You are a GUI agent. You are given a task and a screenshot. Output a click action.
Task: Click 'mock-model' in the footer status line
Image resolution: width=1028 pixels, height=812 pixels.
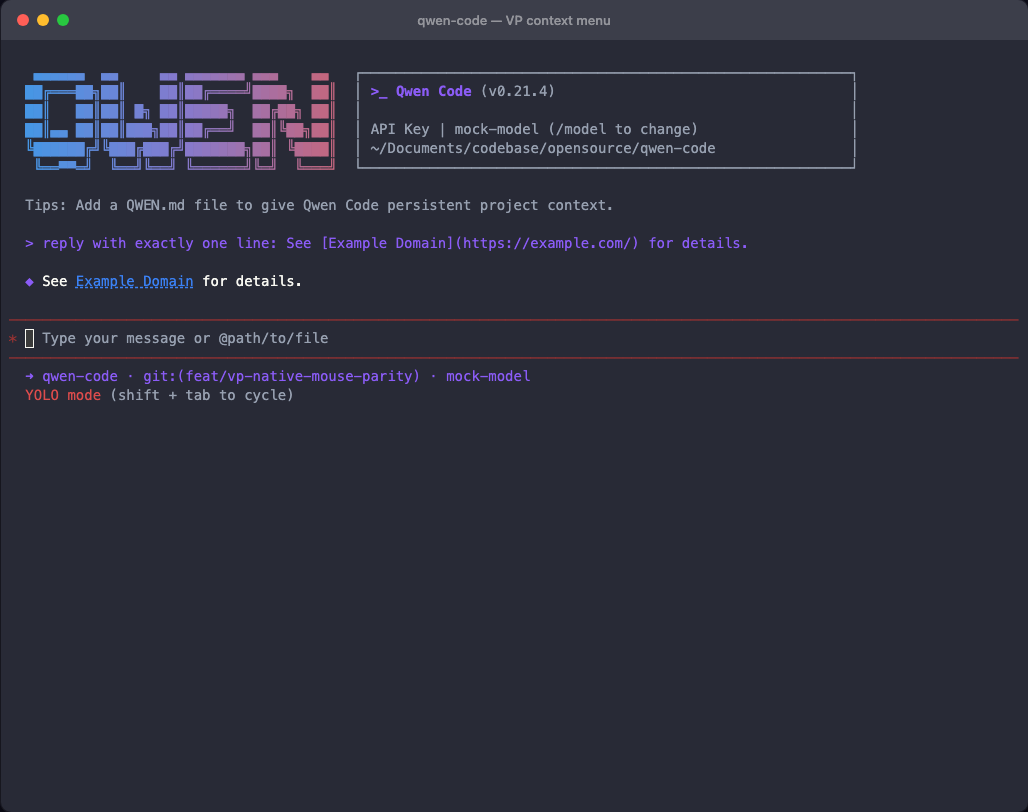click(488, 376)
